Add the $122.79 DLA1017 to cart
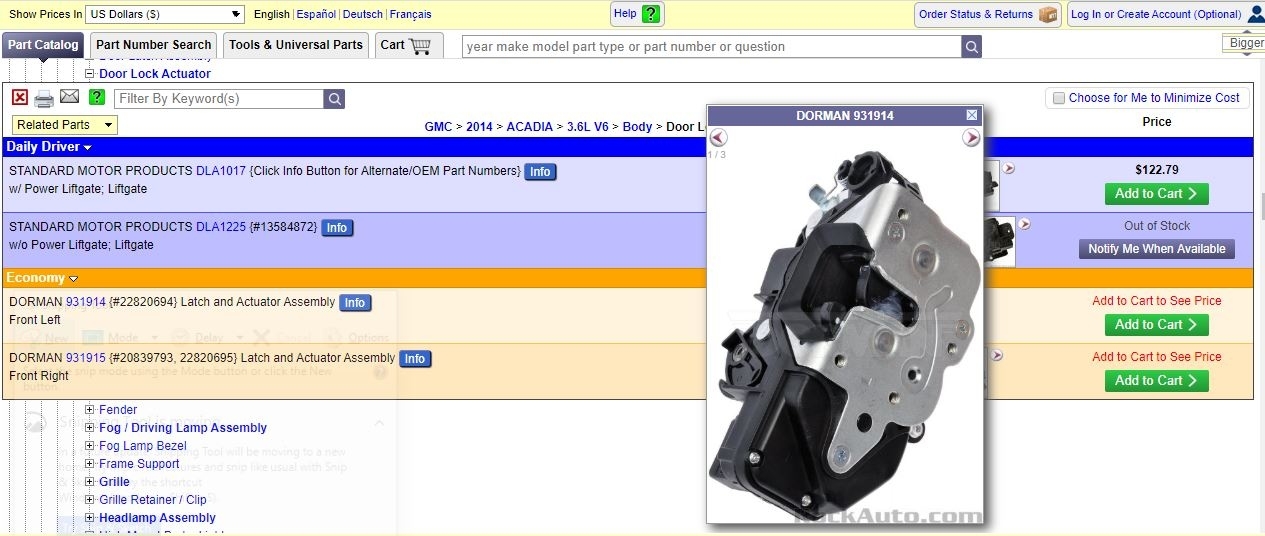Viewport: 1265px width, 536px height. (1156, 194)
